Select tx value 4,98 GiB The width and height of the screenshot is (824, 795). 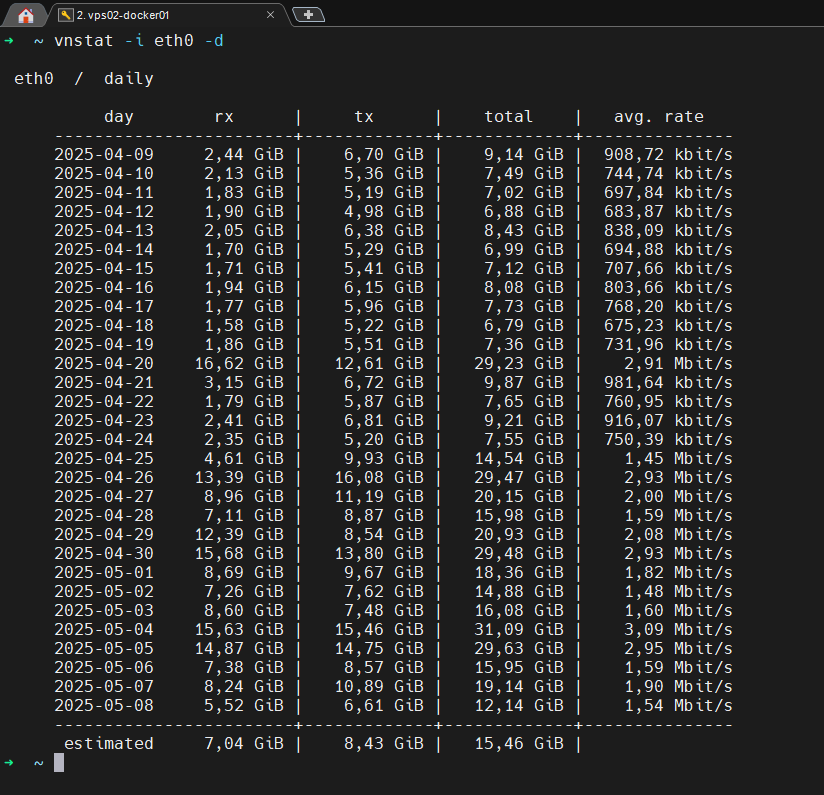[384, 211]
